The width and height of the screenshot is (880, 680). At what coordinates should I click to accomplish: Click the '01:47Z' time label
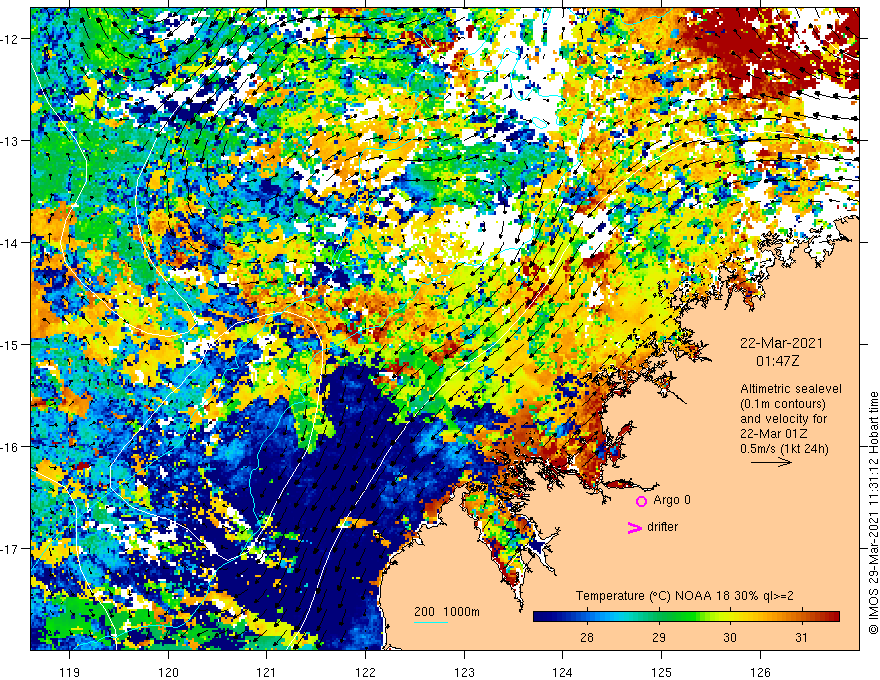coord(777,361)
